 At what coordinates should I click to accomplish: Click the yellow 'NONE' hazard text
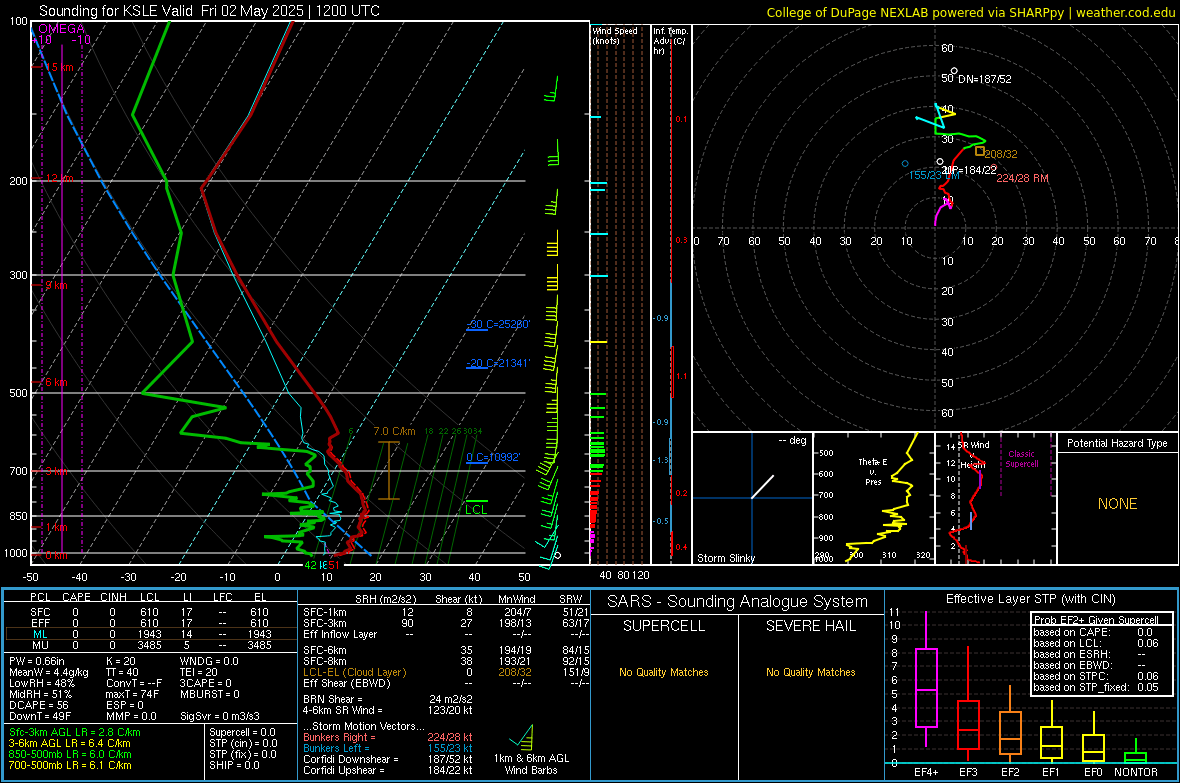pos(1117,504)
